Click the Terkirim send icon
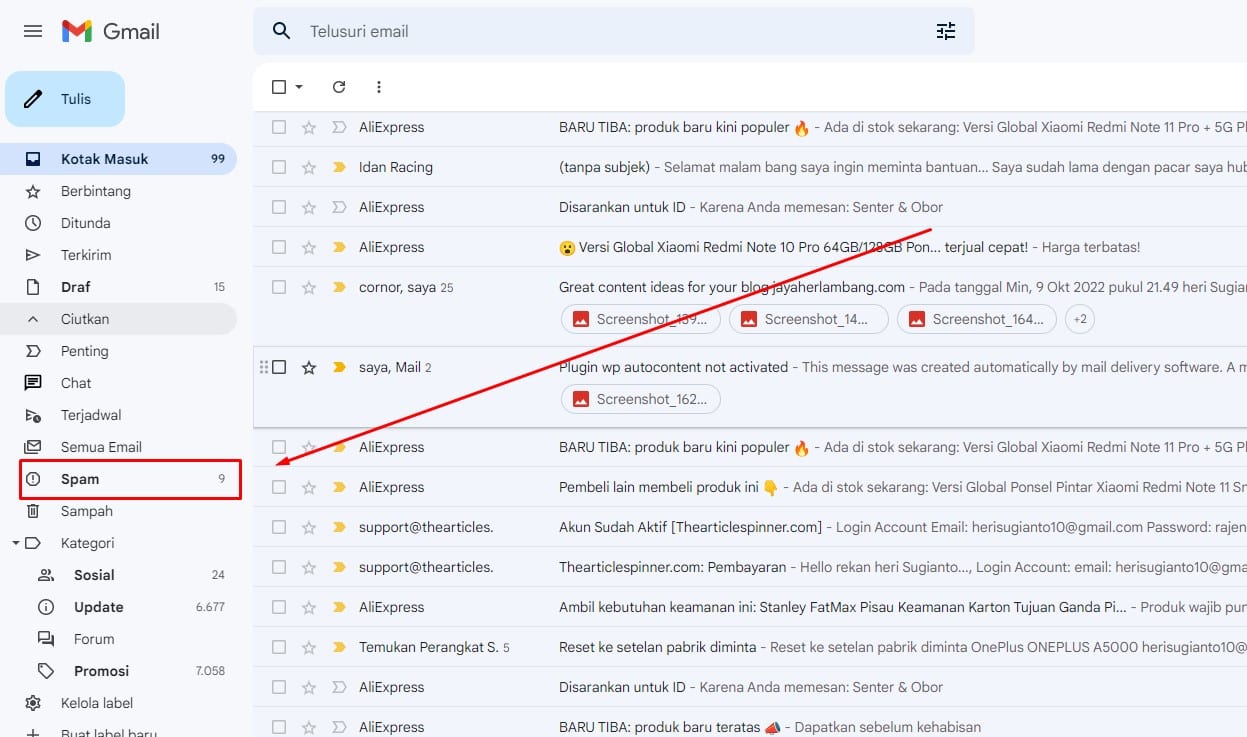This screenshot has width=1247, height=737. (x=33, y=255)
